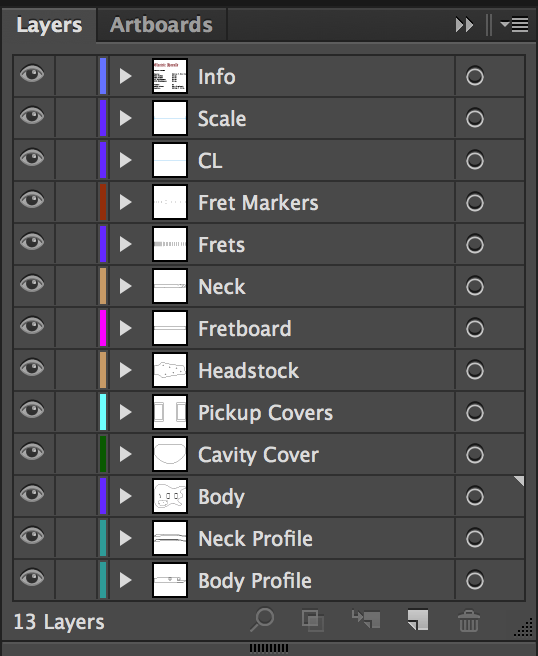538x656 pixels.
Task: Hide the Fret Markers layer
Action: pos(32,200)
